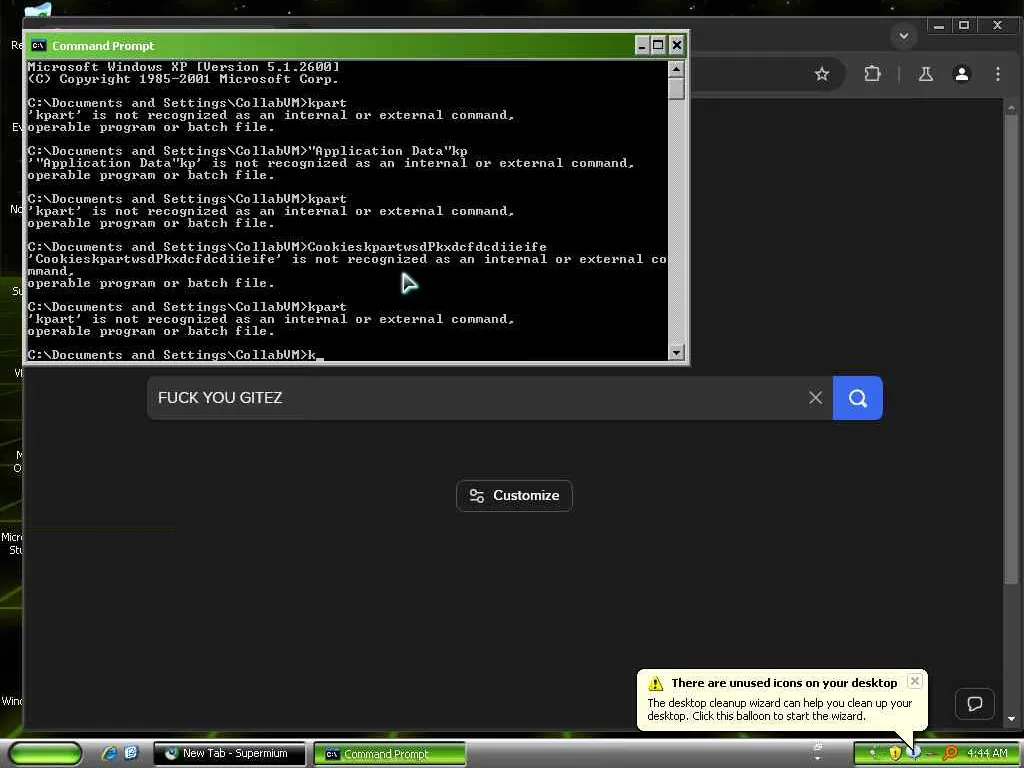The width and height of the screenshot is (1024, 768).
Task: Click the Customize button
Action: (514, 496)
